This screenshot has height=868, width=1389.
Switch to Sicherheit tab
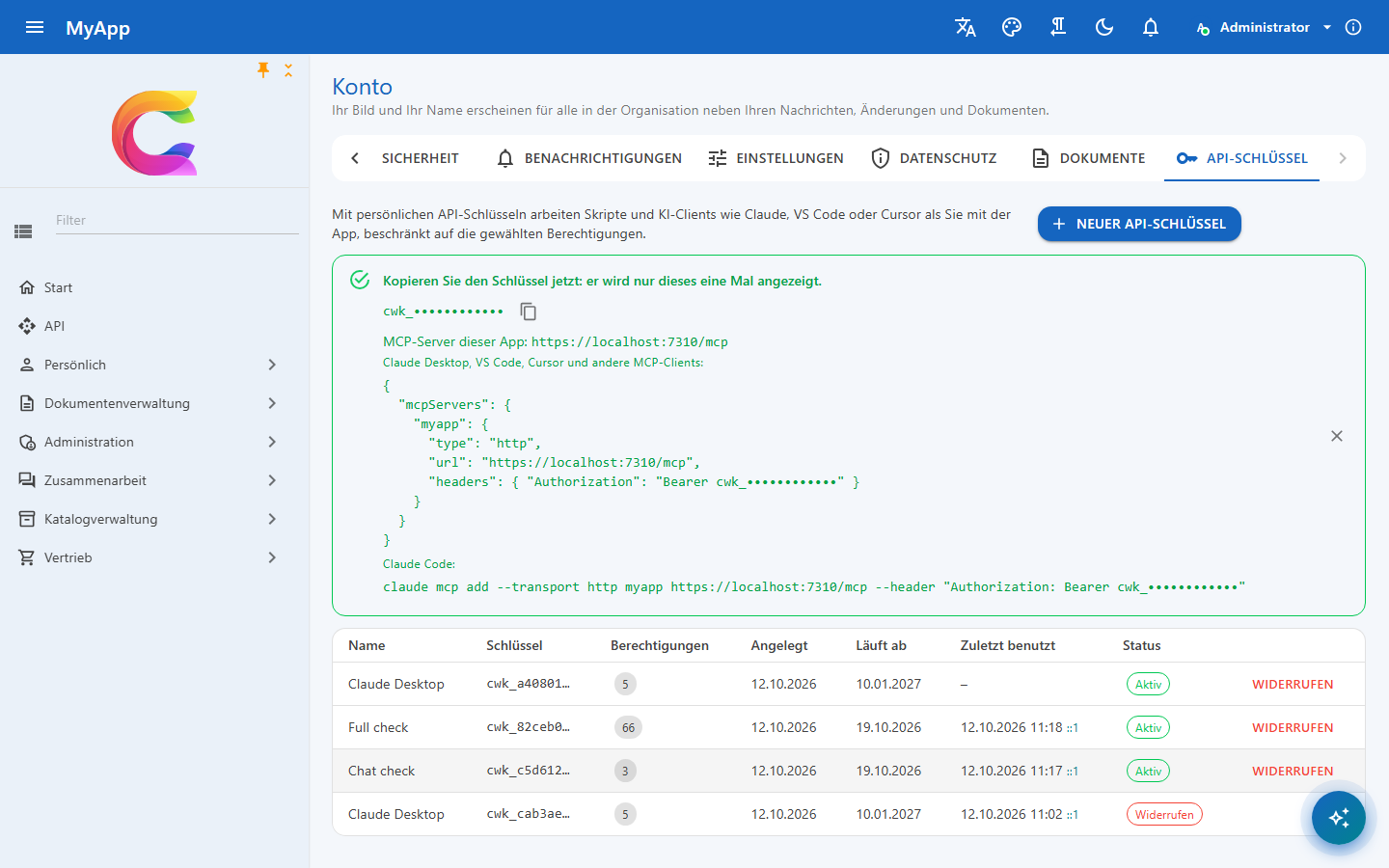click(x=421, y=158)
